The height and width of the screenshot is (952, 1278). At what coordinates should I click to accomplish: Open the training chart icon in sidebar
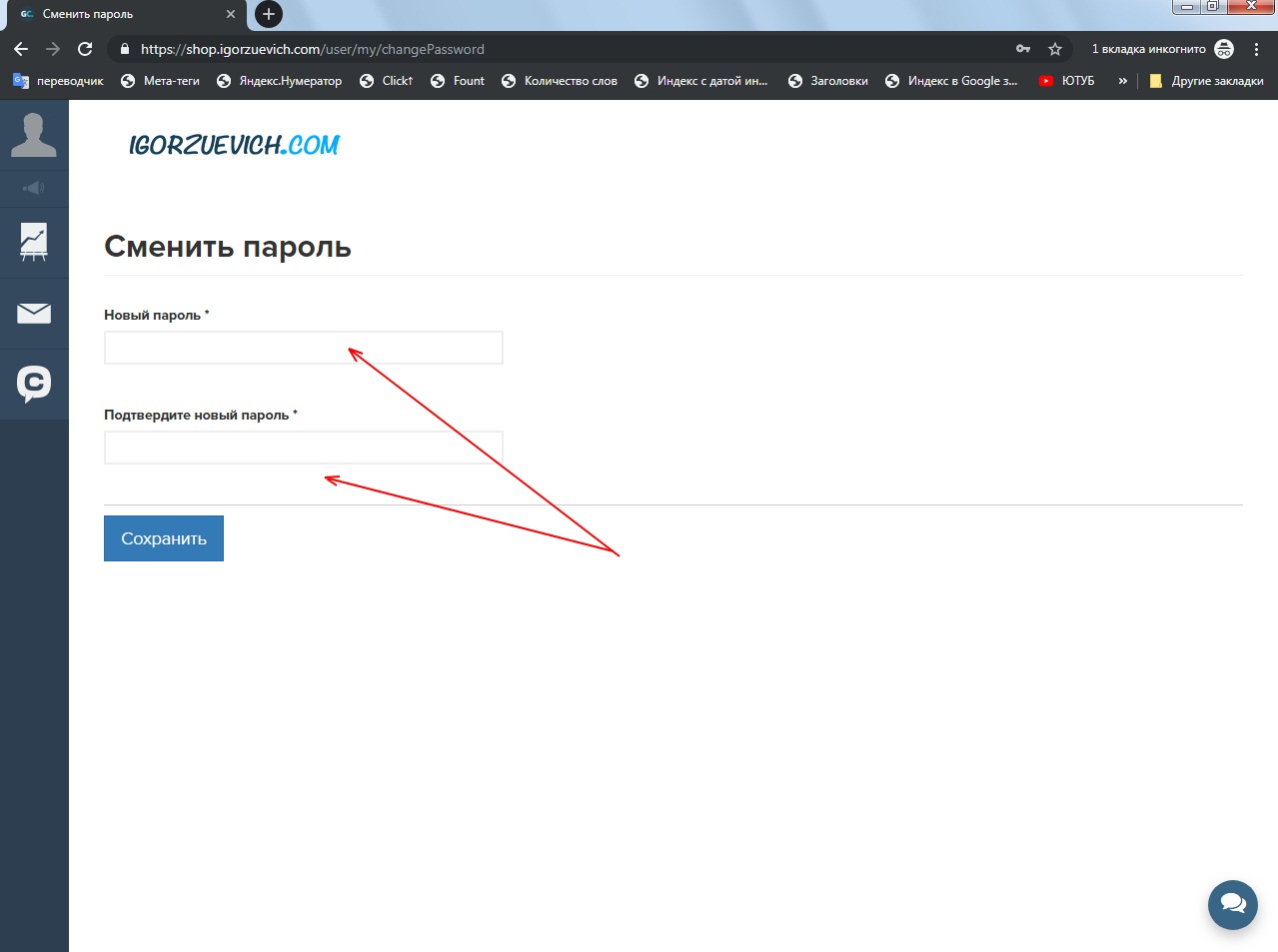click(x=34, y=242)
